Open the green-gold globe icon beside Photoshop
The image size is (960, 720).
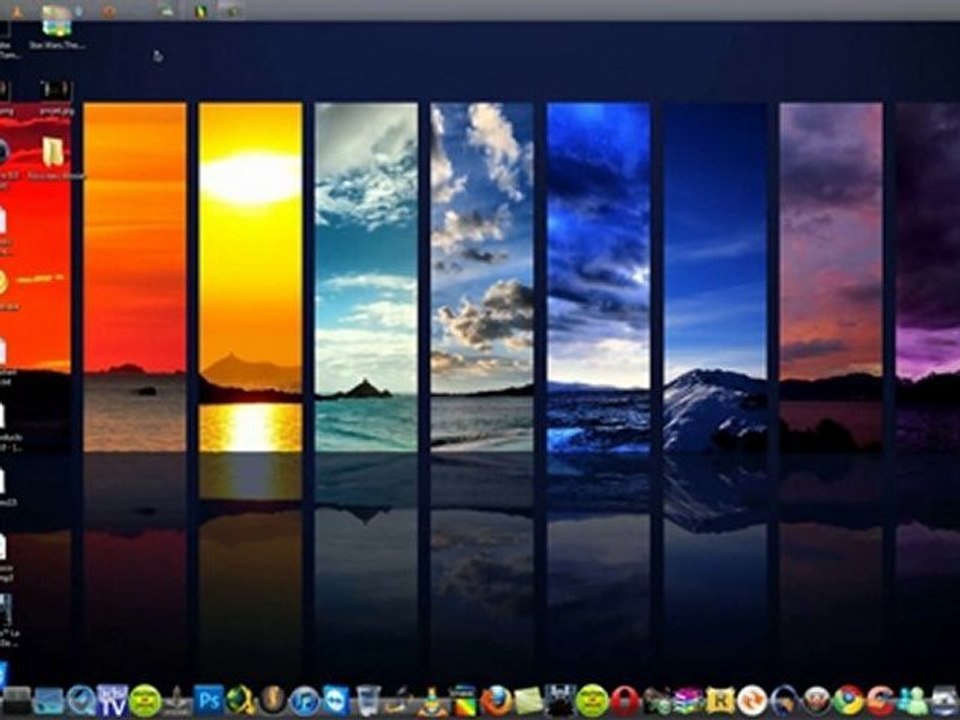coord(241,700)
